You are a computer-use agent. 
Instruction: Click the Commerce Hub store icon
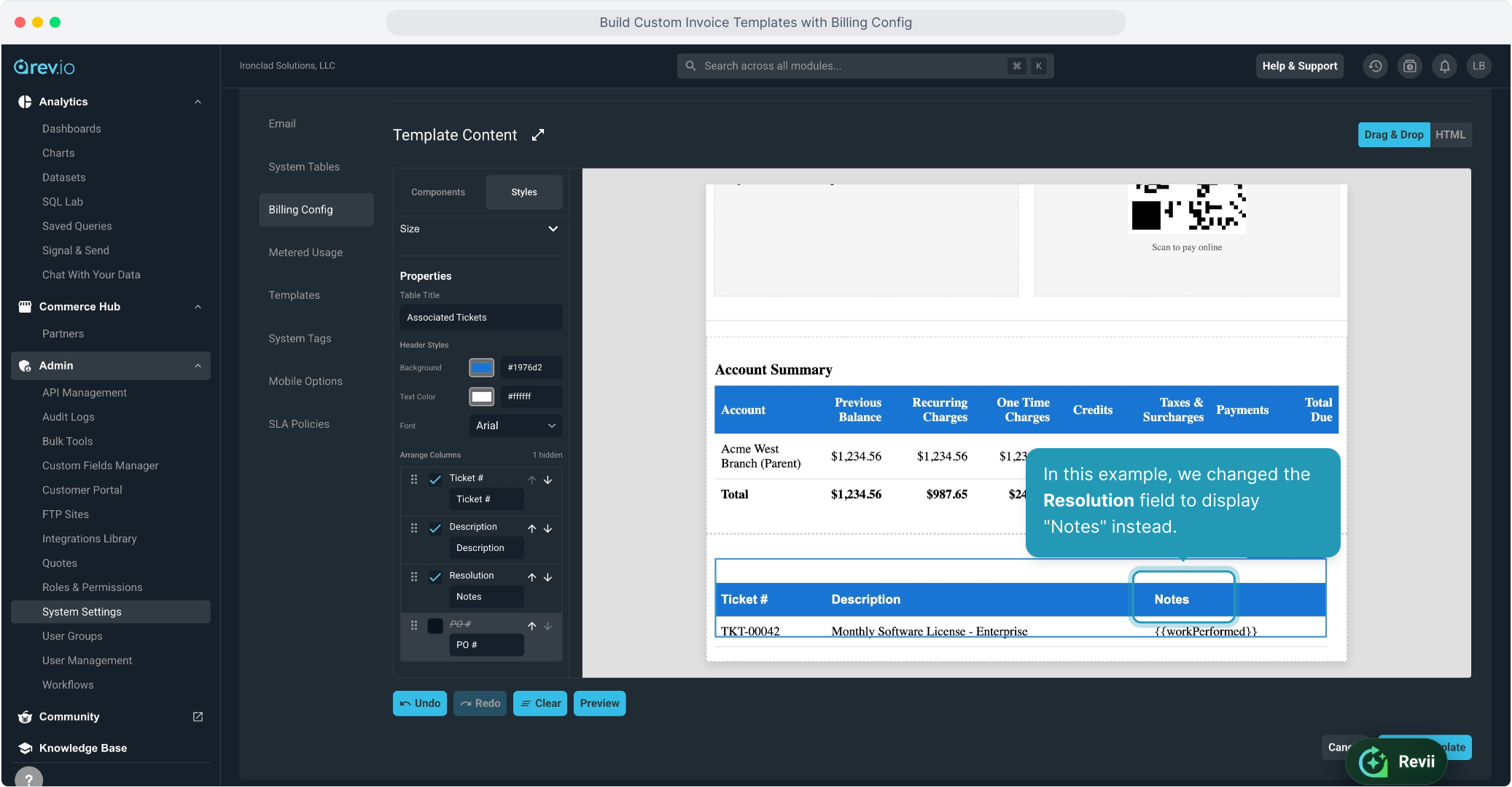[x=25, y=307]
